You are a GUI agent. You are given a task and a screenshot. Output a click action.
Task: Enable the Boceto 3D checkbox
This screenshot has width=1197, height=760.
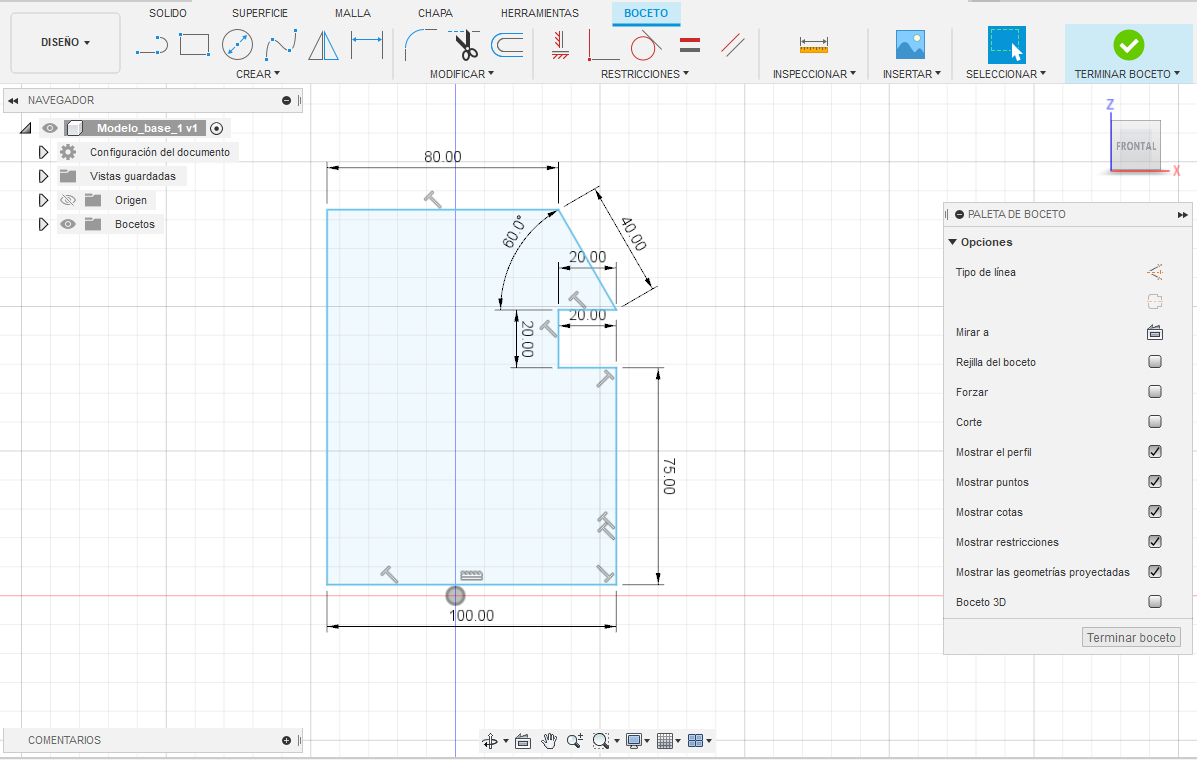pos(1155,601)
